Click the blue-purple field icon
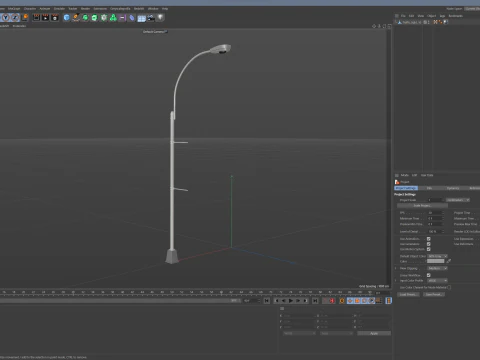The height and width of the screenshot is (360, 480). (132, 17)
